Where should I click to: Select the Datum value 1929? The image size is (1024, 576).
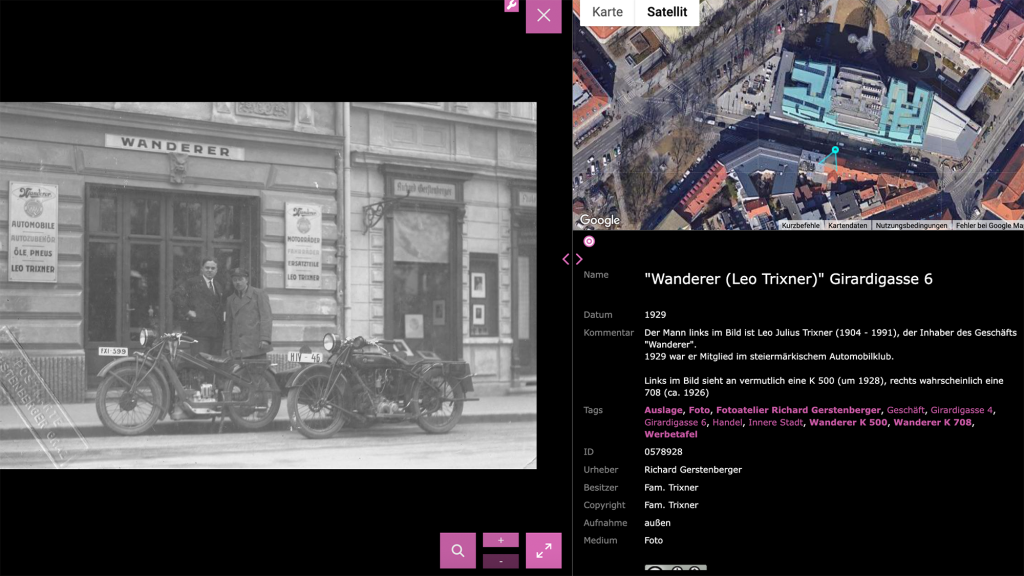(x=655, y=315)
